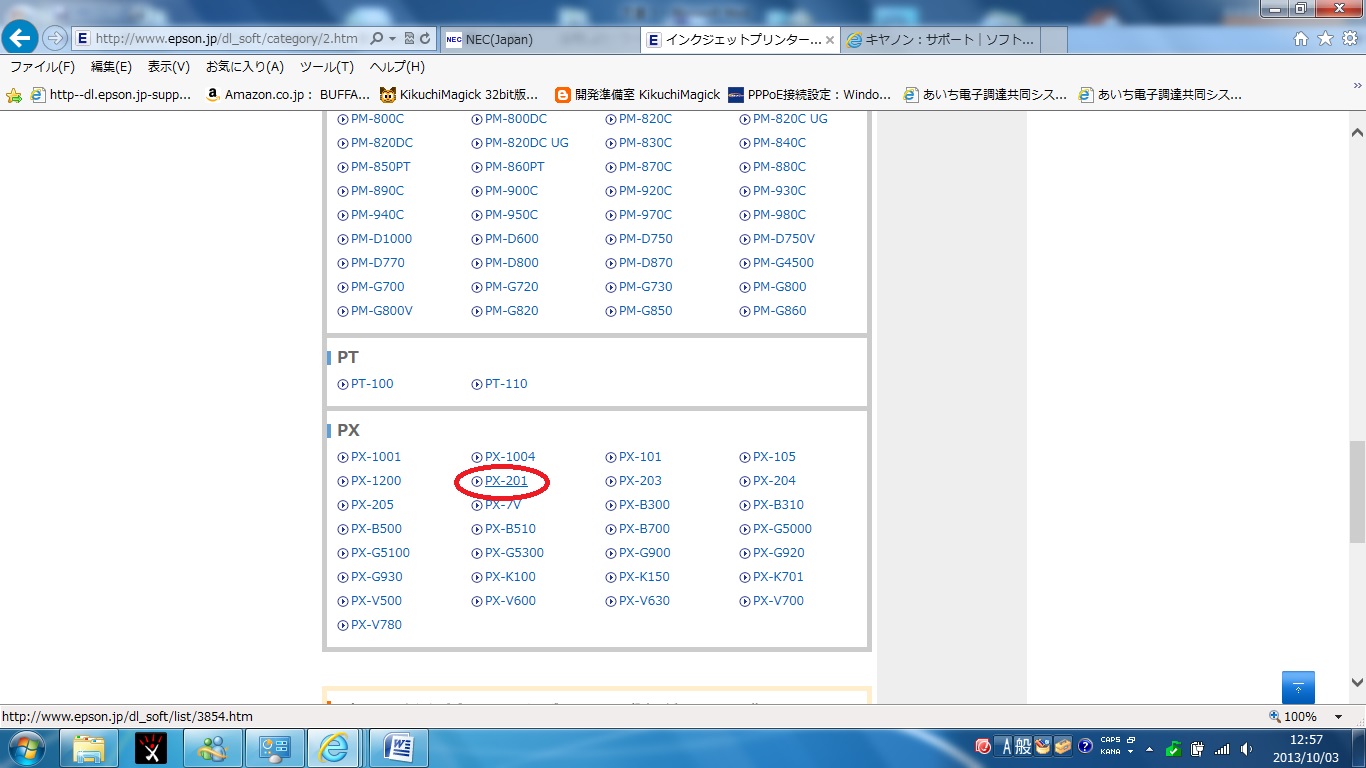Open the IME options small dropdown arrow
The image size is (1366, 768).
[x=1130, y=751]
